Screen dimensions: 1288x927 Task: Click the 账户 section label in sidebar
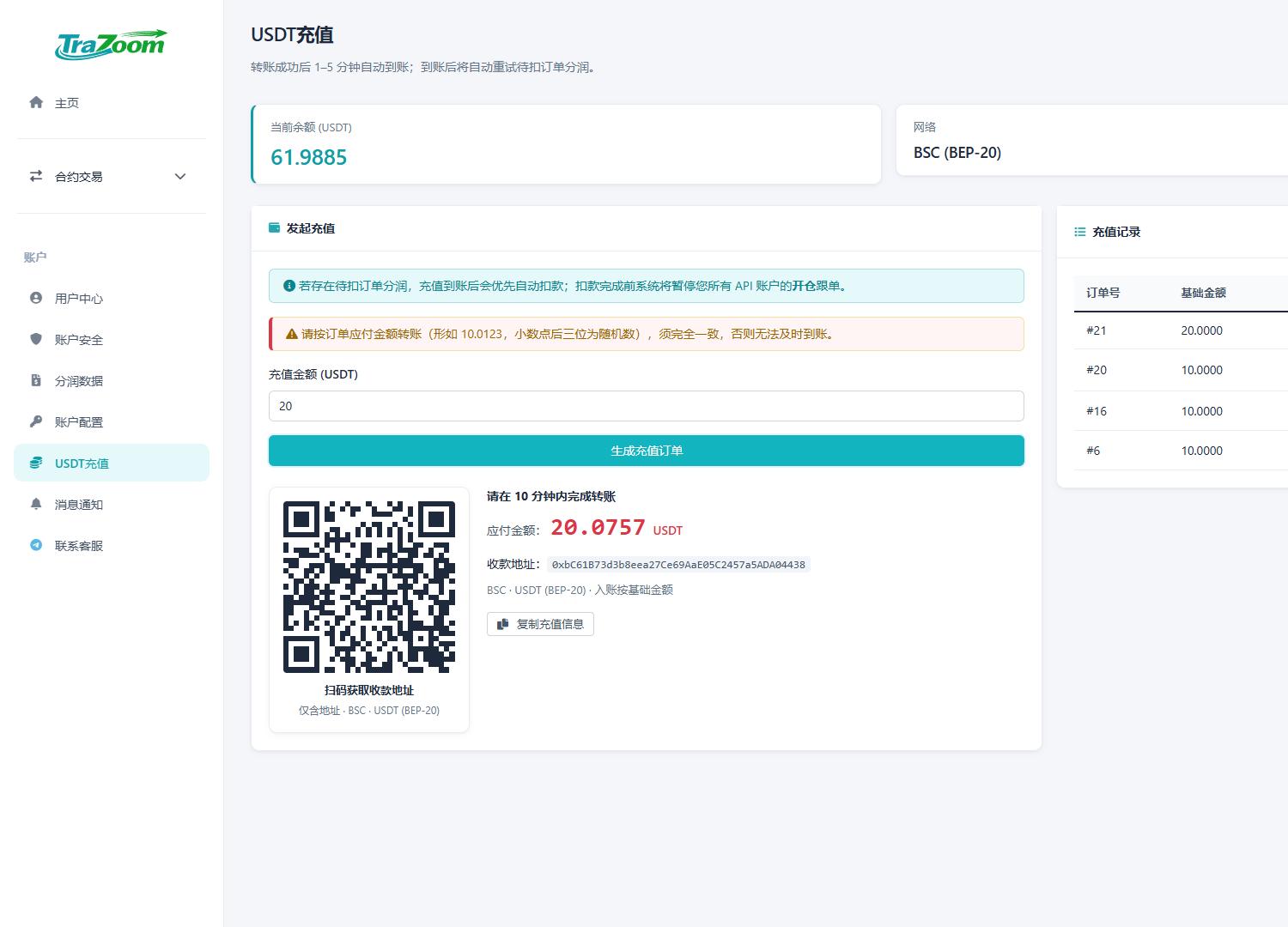[x=35, y=257]
